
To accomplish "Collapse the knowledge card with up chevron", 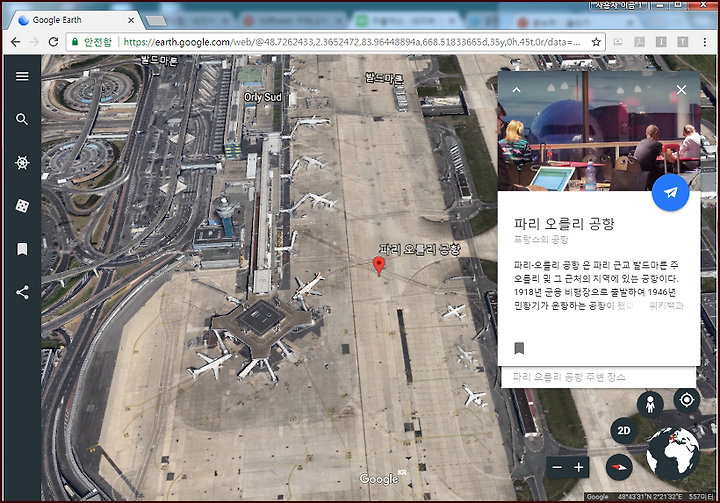I will coord(517,90).
